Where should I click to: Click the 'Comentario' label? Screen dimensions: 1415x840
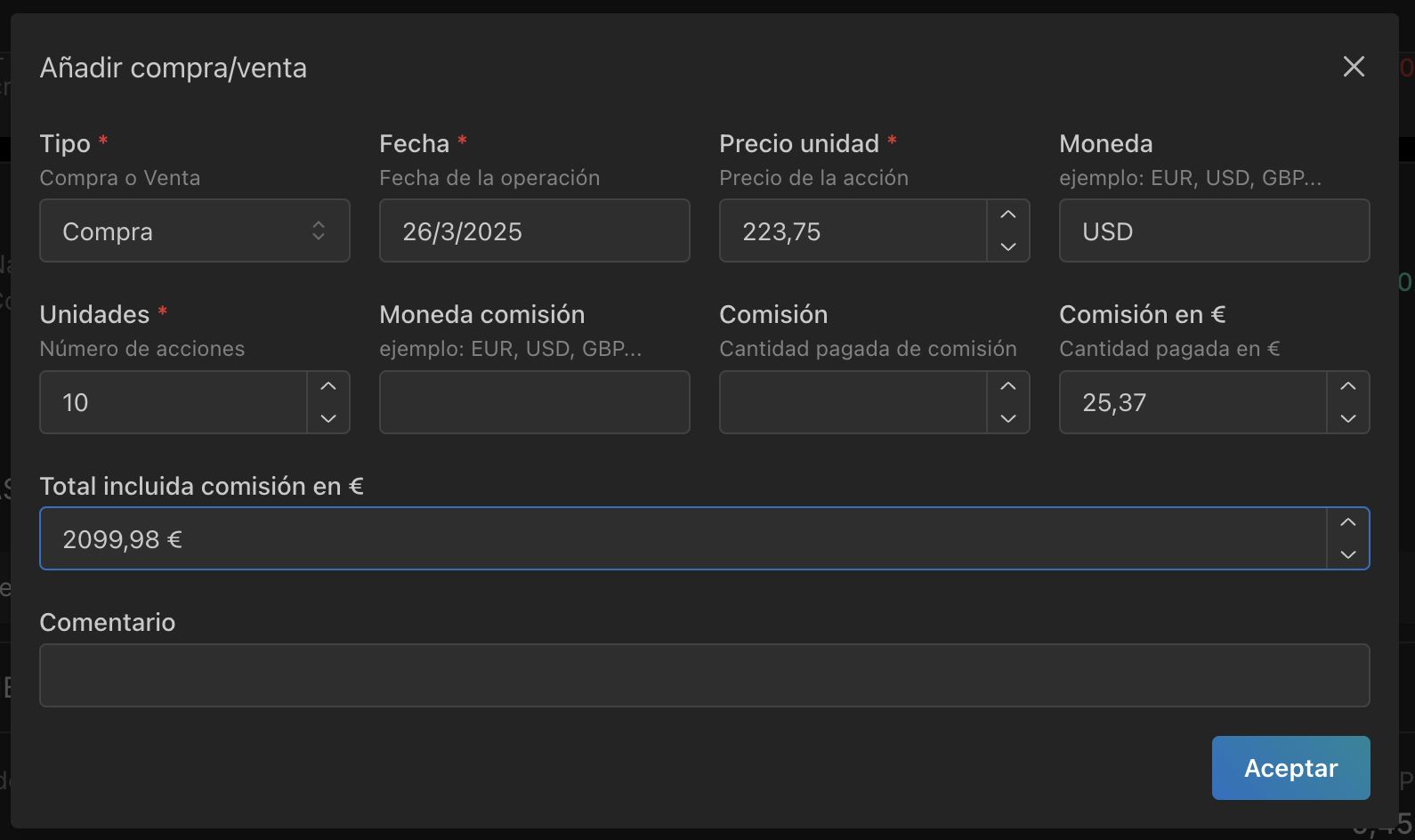(108, 622)
